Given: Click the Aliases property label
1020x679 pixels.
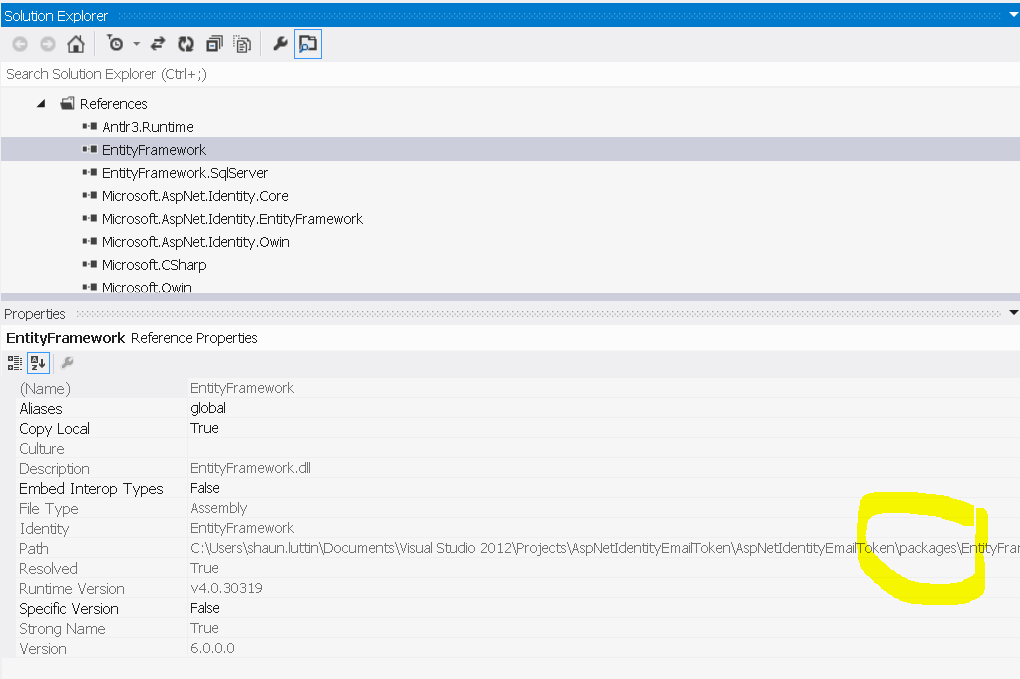Looking at the screenshot, I should point(41,408).
